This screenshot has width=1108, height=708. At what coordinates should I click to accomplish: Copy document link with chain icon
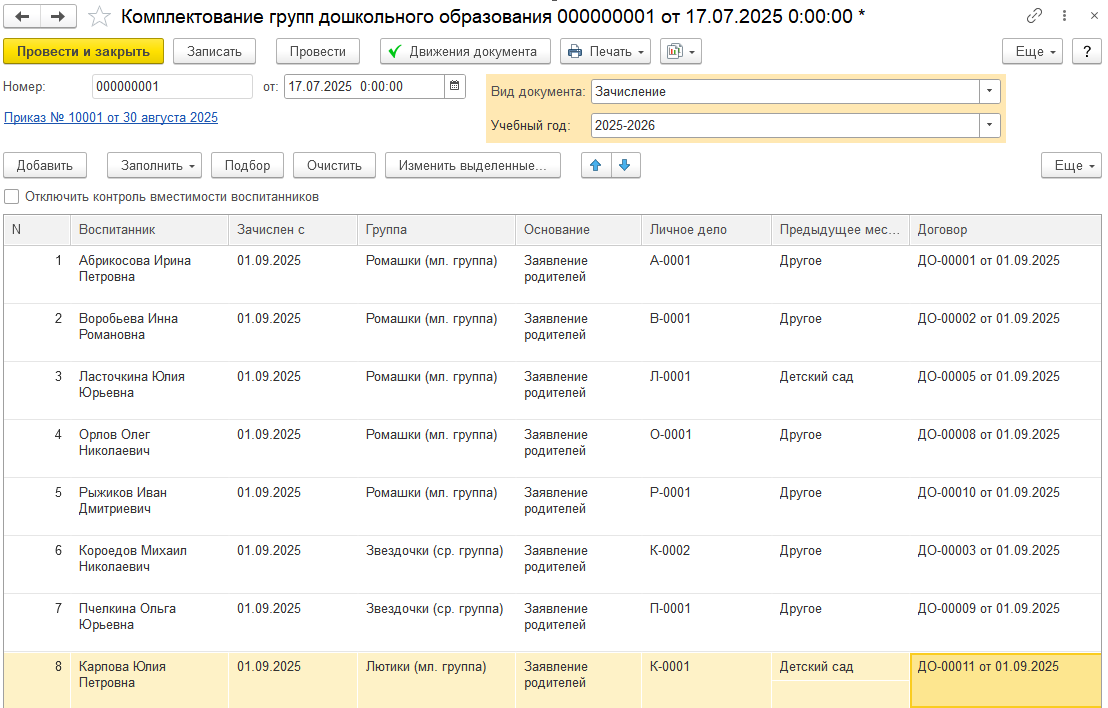(x=1034, y=17)
